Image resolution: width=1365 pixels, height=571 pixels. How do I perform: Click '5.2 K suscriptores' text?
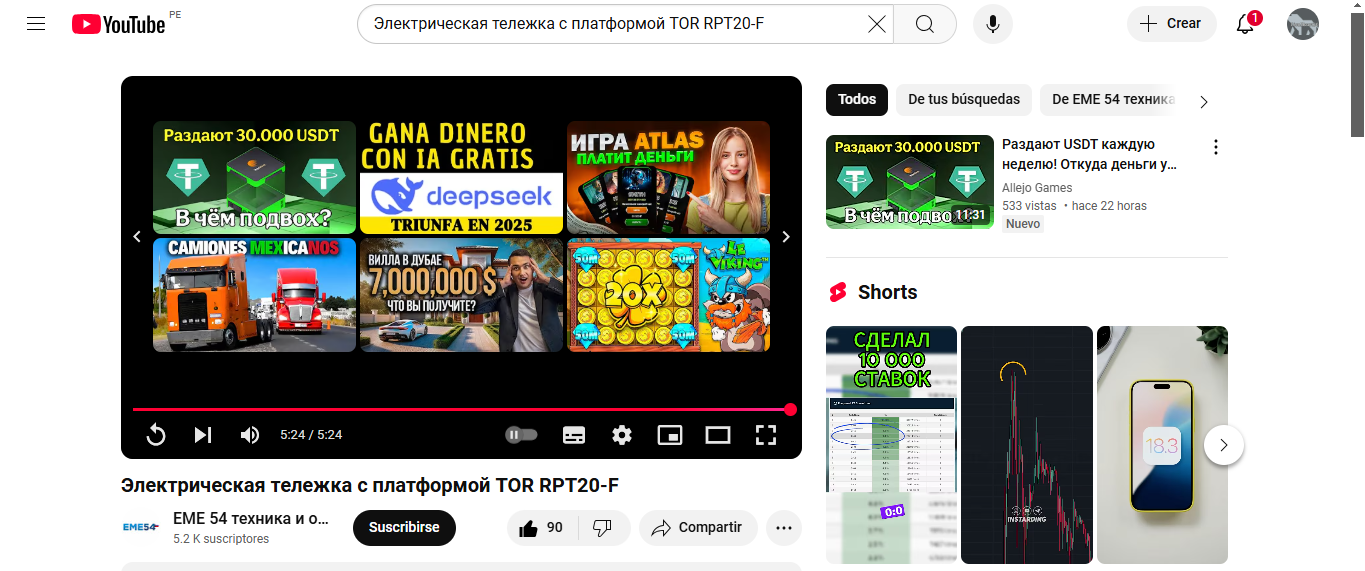[x=221, y=539]
